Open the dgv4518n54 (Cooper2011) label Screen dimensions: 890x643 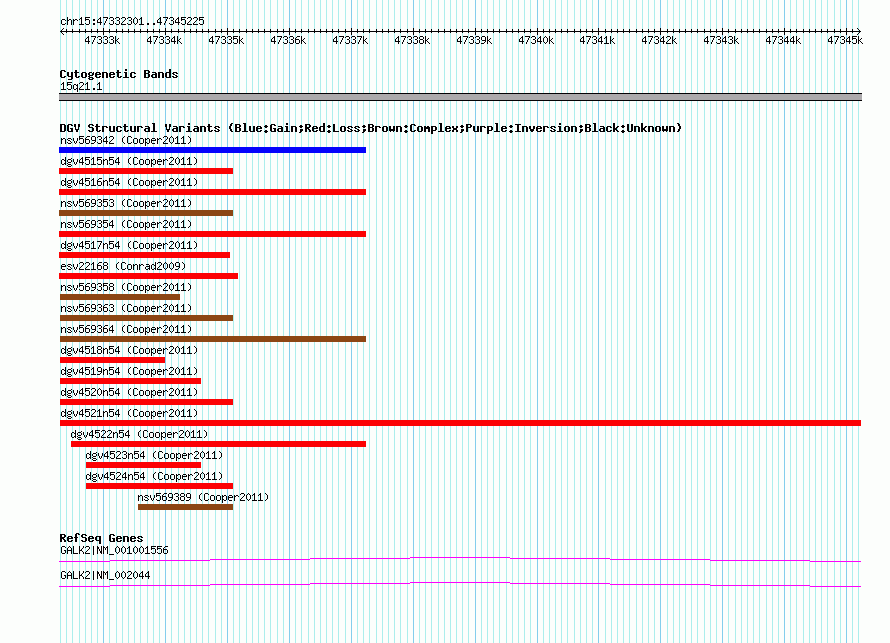[x=129, y=350]
